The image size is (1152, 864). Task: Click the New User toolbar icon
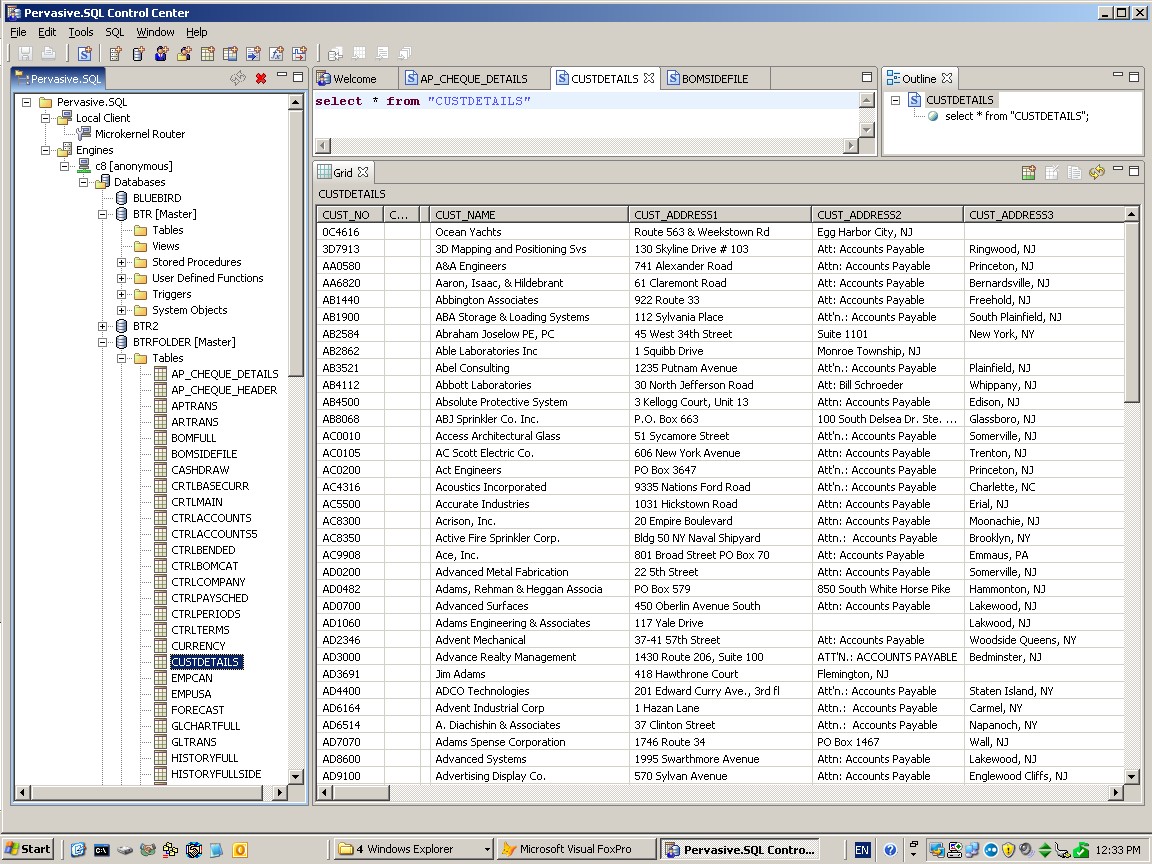[x=162, y=53]
